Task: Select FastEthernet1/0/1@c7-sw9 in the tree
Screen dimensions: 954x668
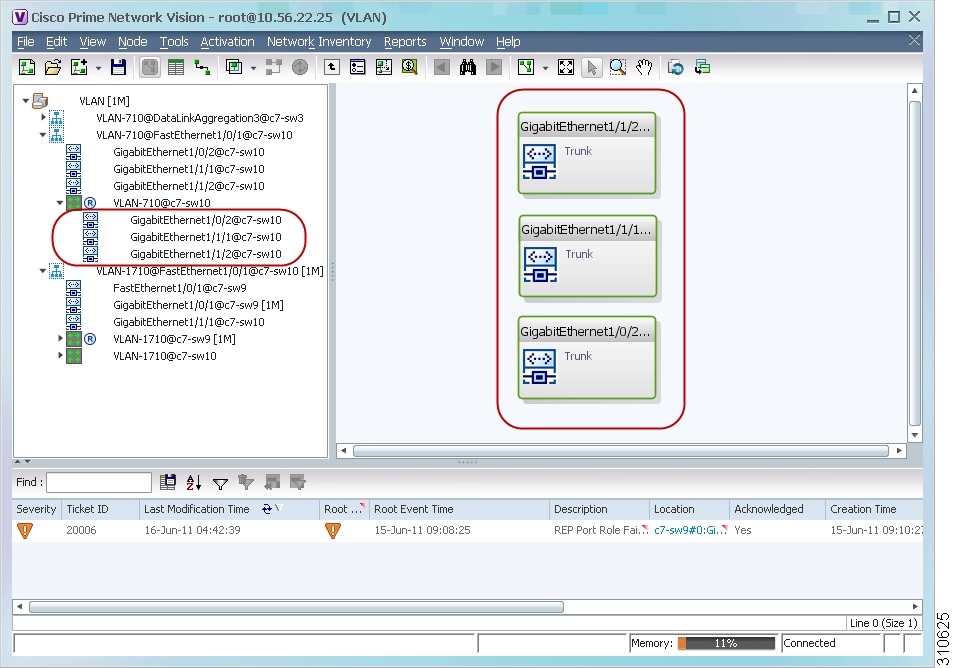Action: click(x=179, y=288)
